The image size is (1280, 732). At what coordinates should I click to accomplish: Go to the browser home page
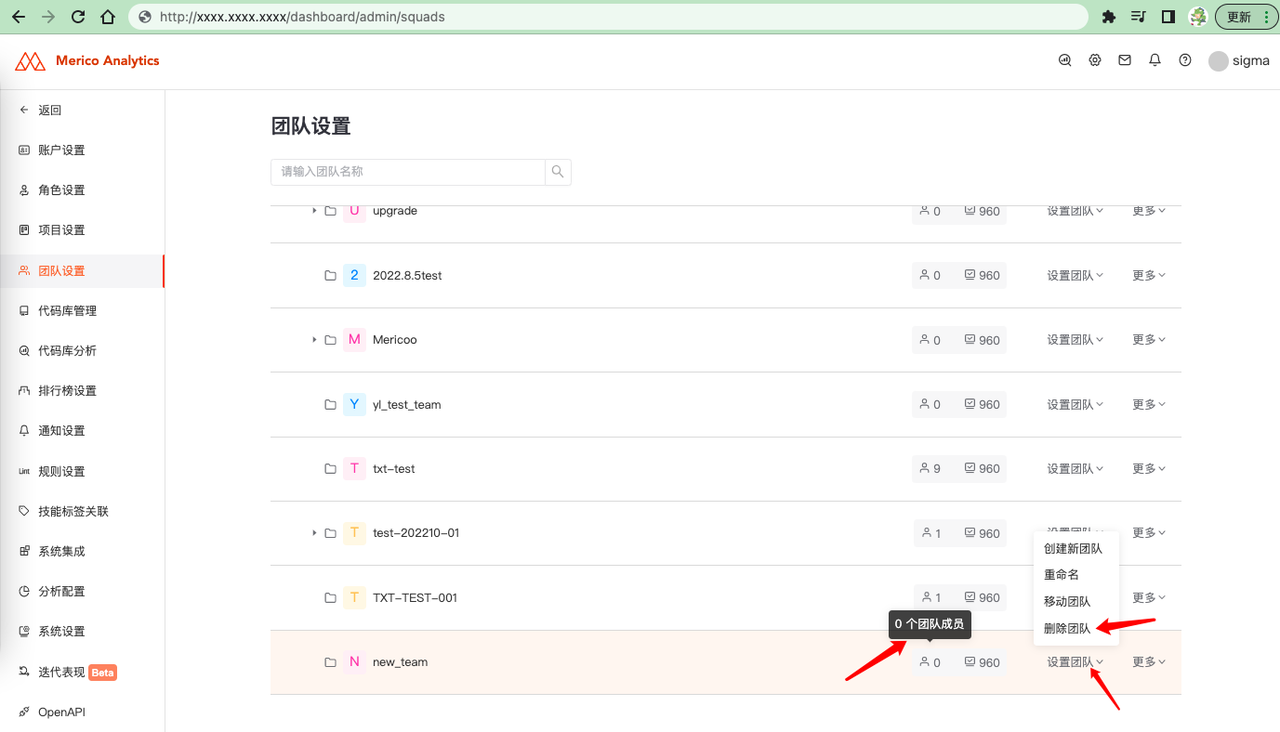(108, 17)
